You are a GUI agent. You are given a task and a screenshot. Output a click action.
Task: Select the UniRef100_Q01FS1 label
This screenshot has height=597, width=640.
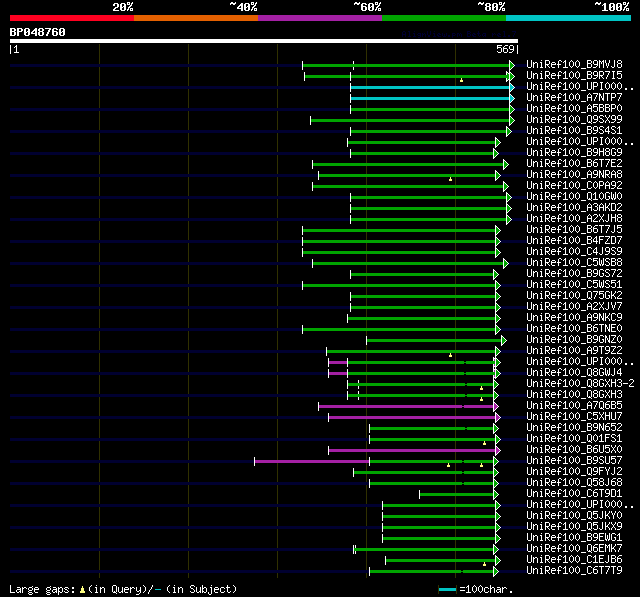click(574, 439)
